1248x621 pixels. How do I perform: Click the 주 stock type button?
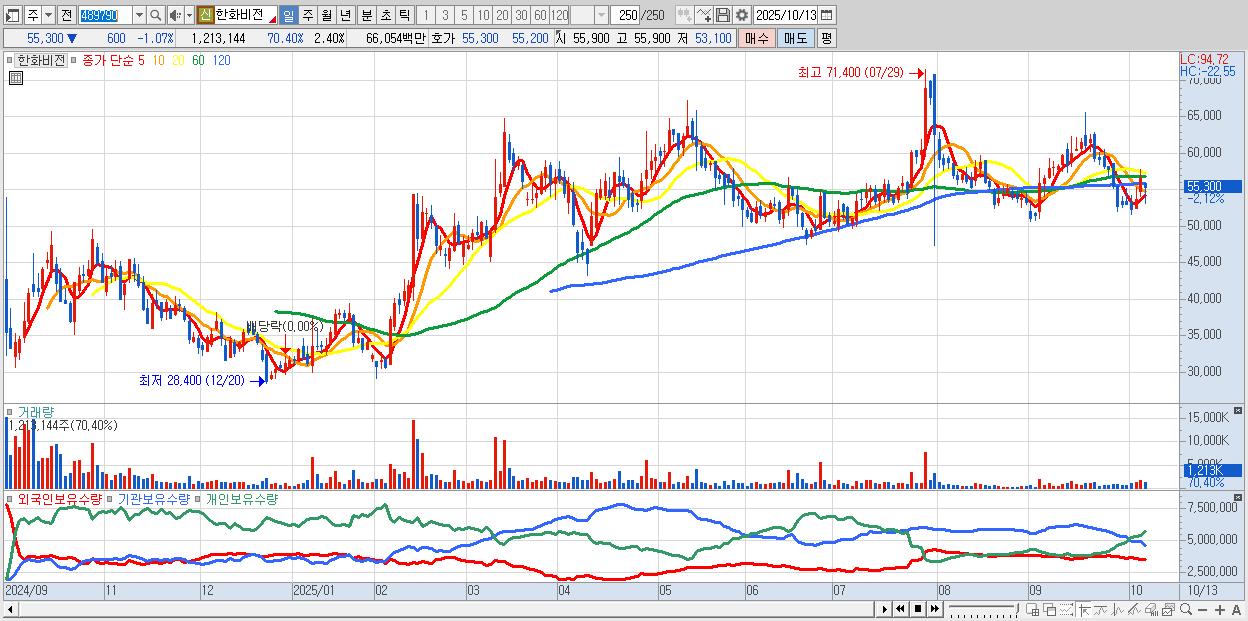(32, 15)
